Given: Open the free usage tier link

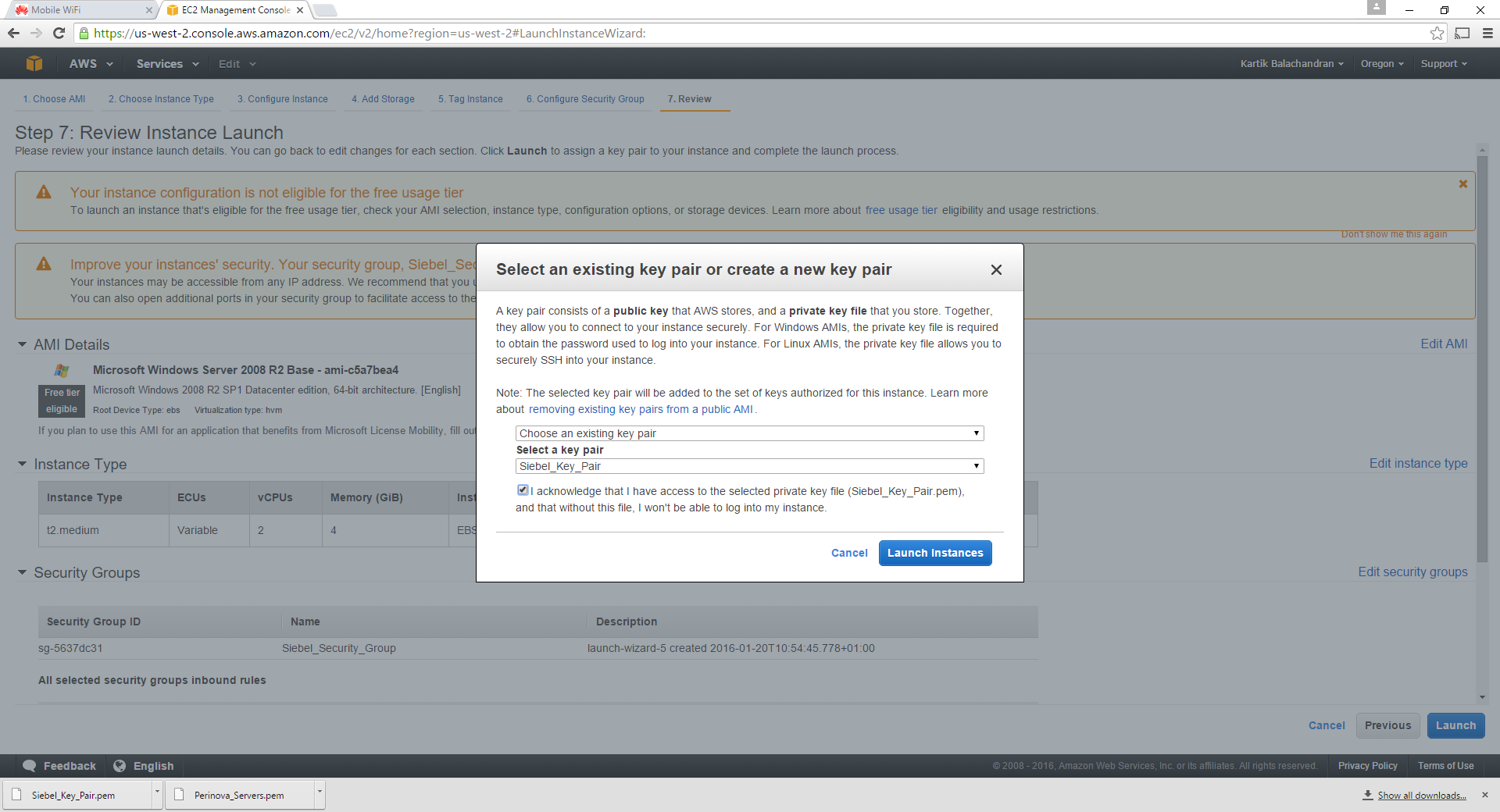Looking at the screenshot, I should pyautogui.click(x=901, y=210).
